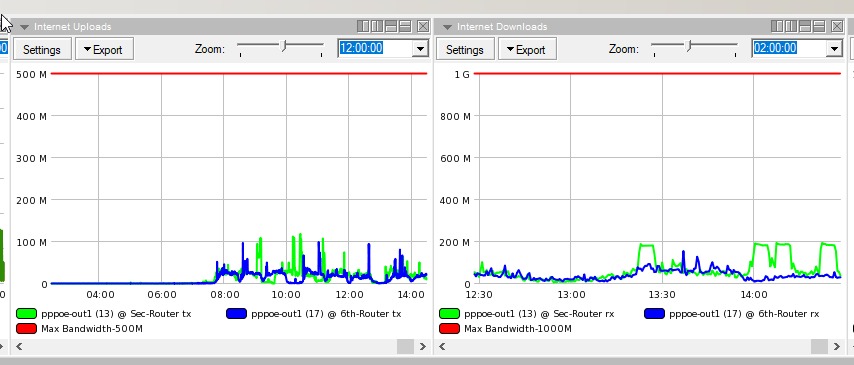Open Export menu in Internet Downloads

pyautogui.click(x=527, y=50)
